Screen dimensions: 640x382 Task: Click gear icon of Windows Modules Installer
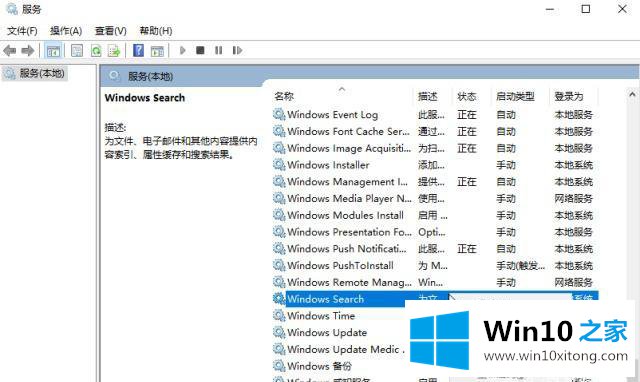tap(279, 215)
